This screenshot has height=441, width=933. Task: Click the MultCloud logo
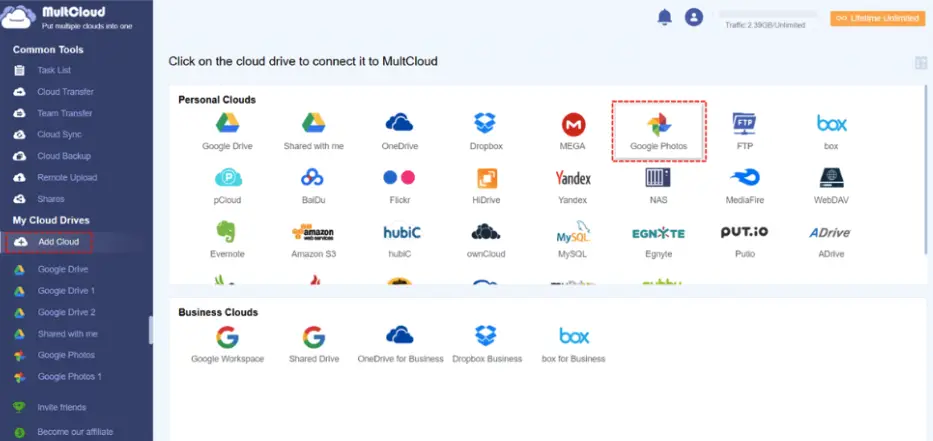point(67,17)
